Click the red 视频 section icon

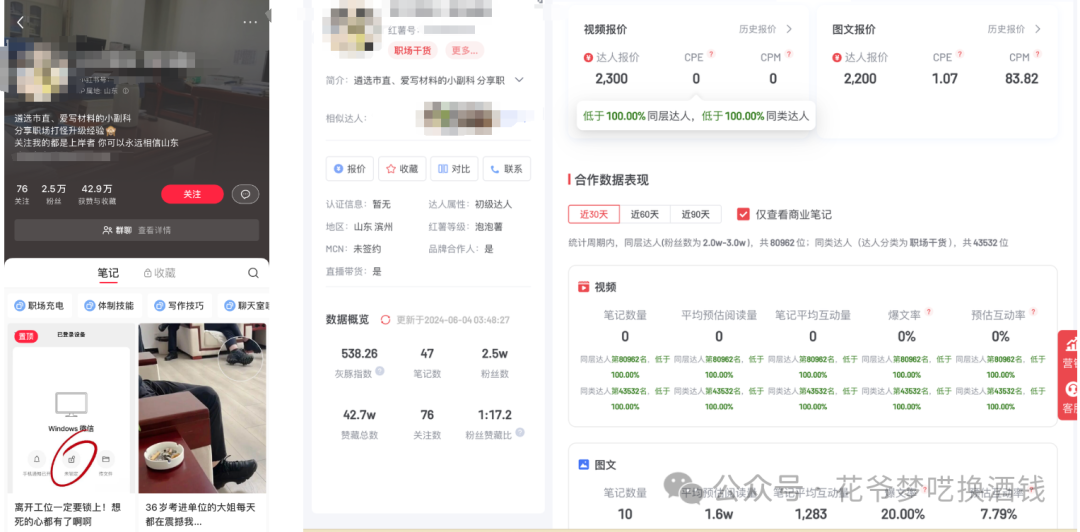[x=583, y=287]
